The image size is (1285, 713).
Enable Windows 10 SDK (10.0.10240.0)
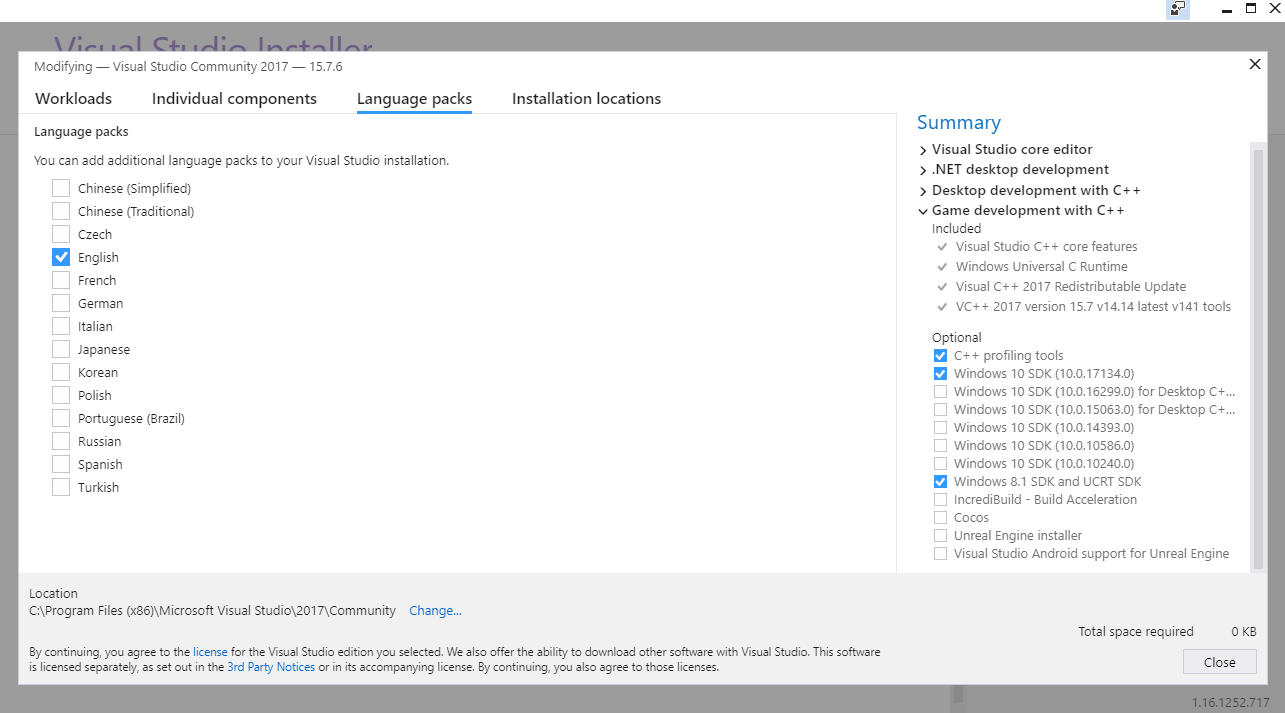[940, 464]
